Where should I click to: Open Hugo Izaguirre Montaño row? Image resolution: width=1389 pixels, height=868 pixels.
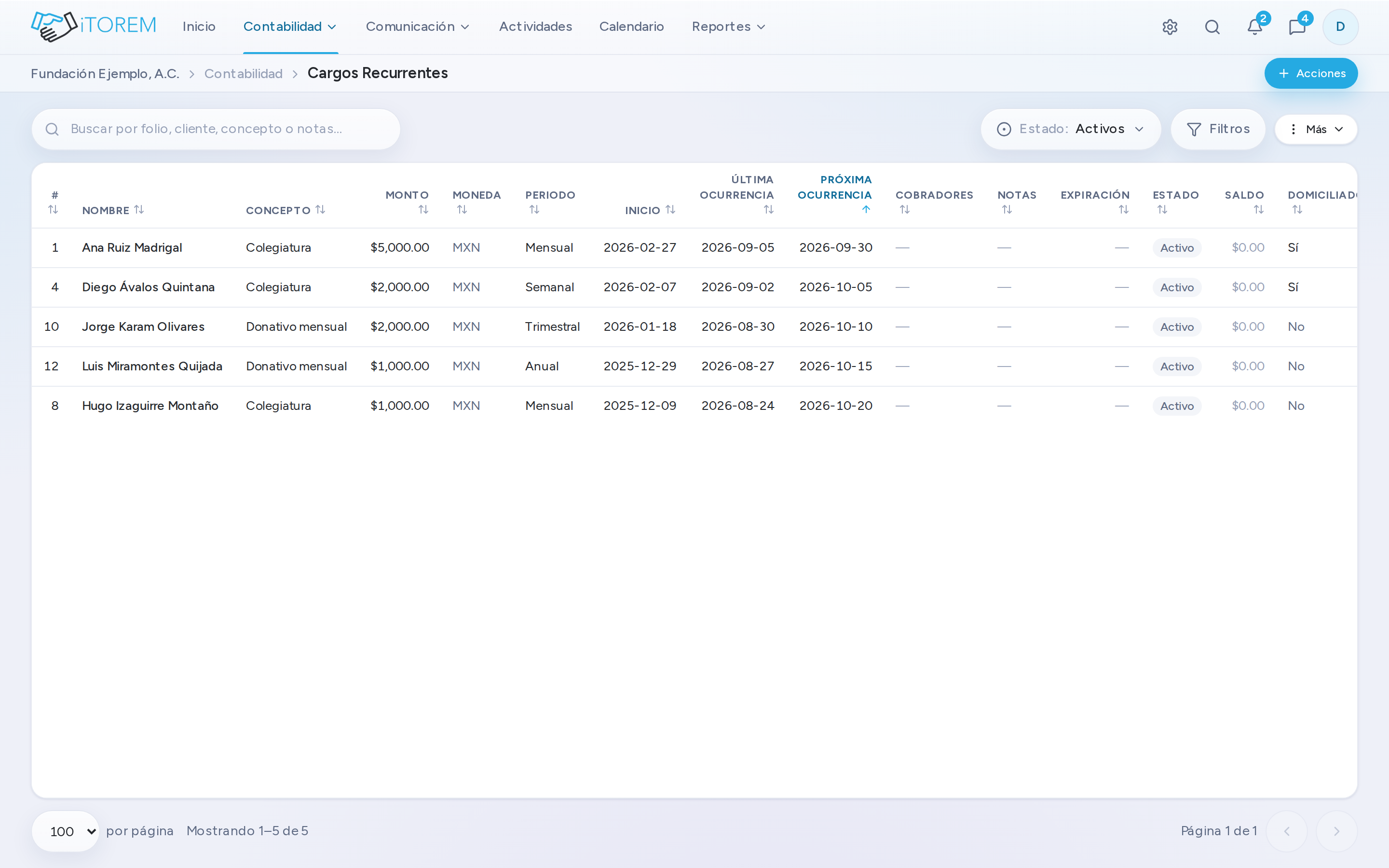coord(694,407)
